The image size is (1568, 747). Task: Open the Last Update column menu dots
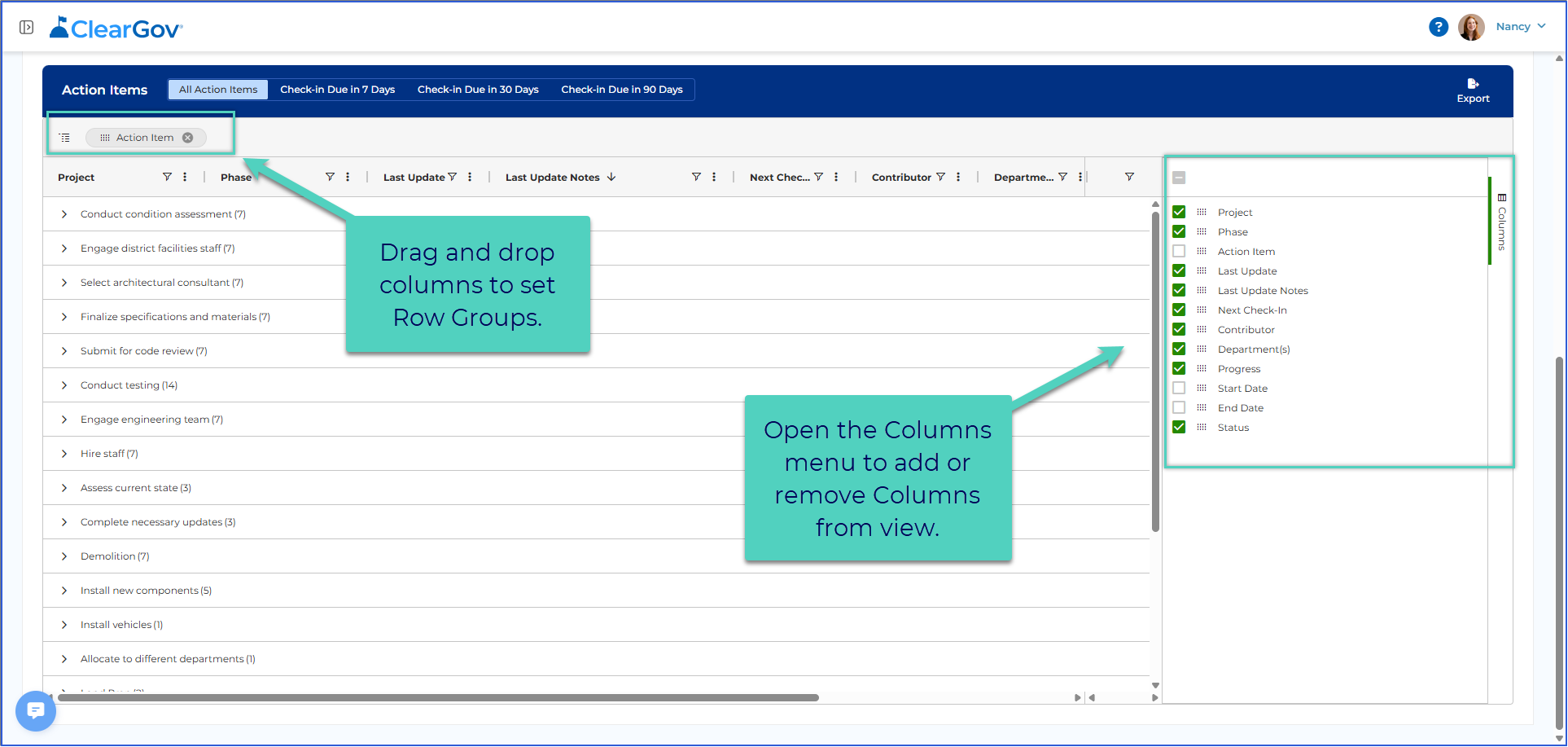tap(470, 177)
